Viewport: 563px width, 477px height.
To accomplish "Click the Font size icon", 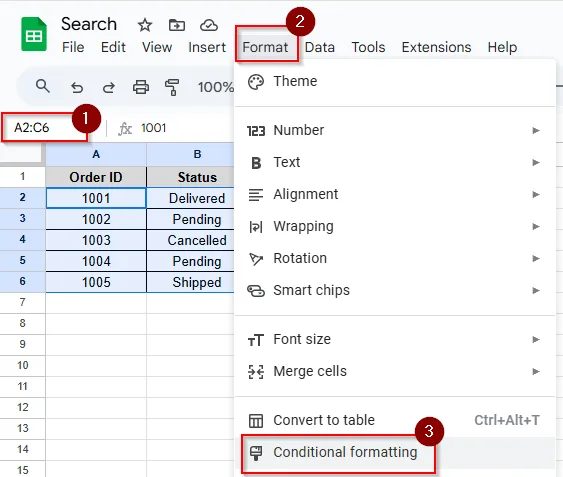I will 256,340.
